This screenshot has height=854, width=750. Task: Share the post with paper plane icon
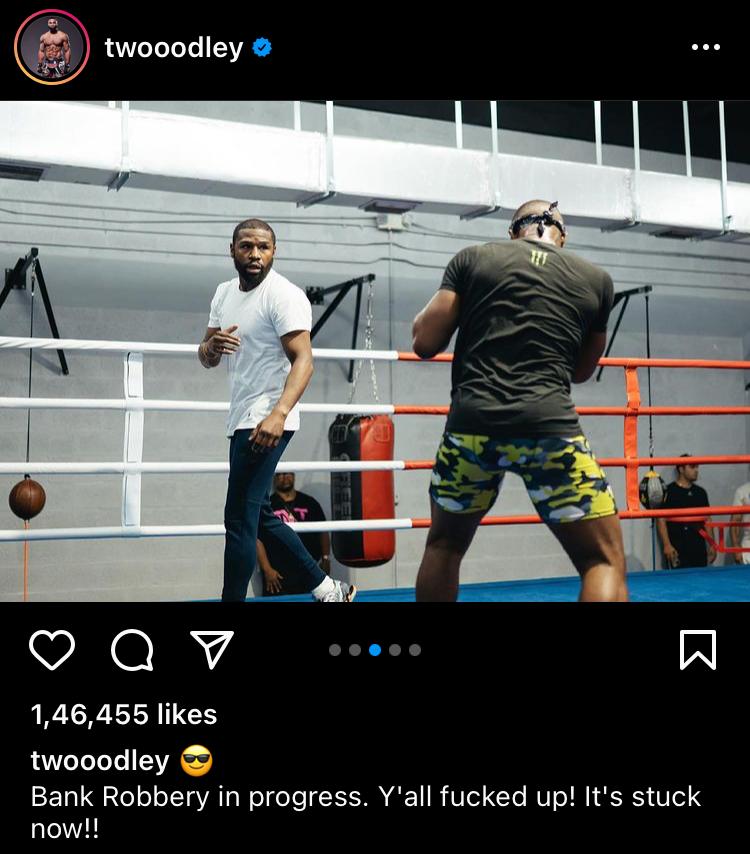coord(212,649)
